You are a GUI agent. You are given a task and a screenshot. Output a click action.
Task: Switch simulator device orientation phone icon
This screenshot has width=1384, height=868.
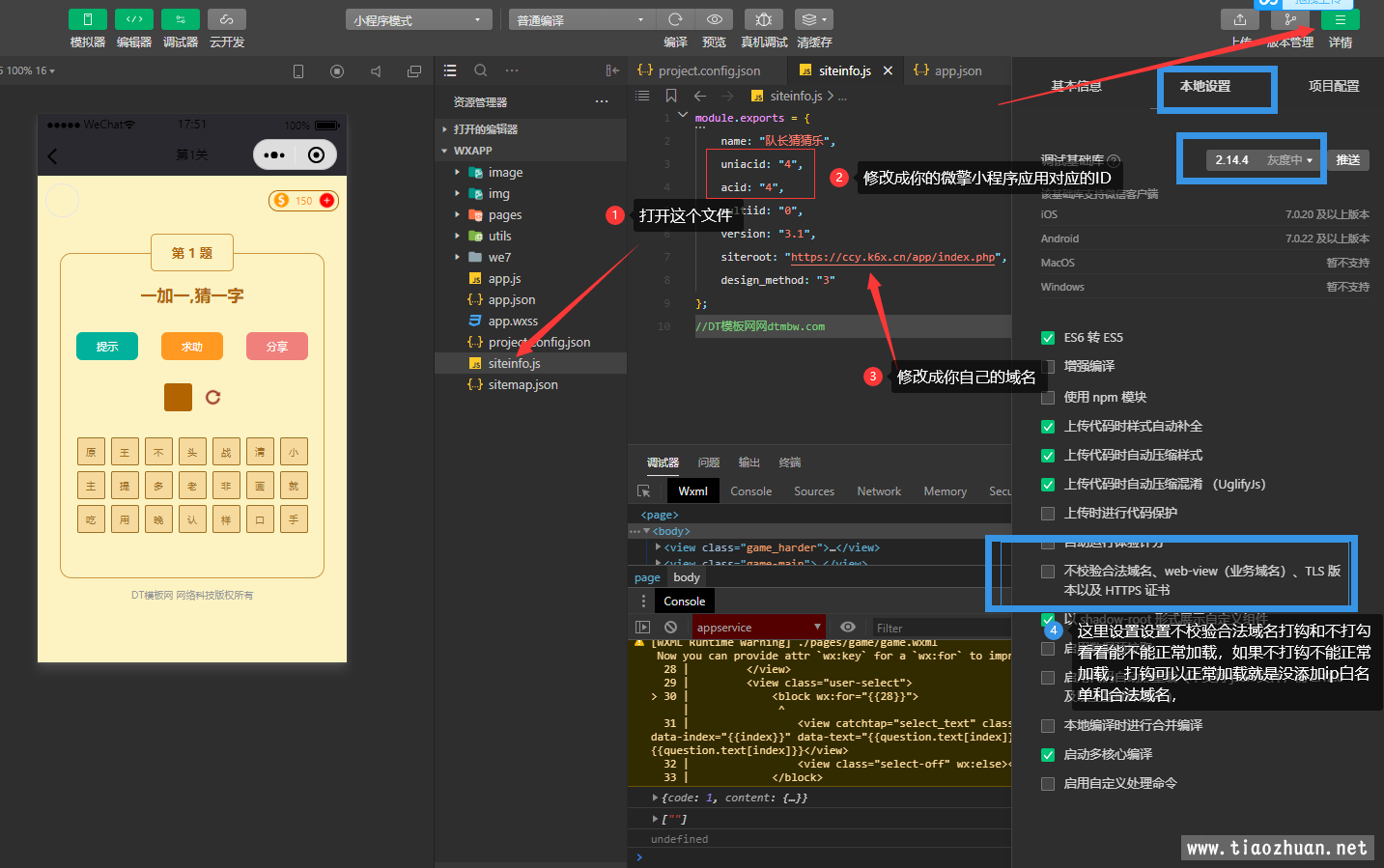tap(298, 71)
